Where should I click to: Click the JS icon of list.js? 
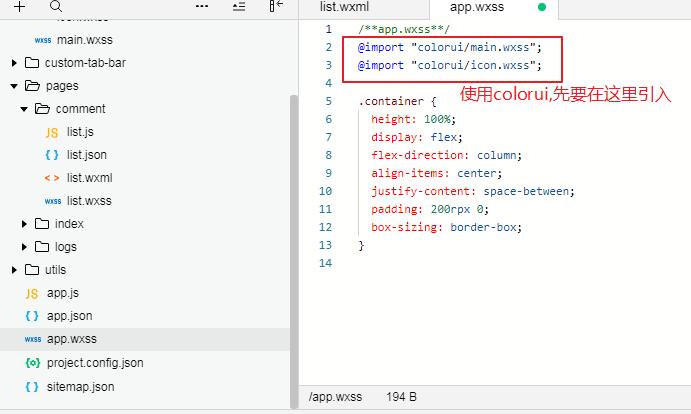point(52,133)
